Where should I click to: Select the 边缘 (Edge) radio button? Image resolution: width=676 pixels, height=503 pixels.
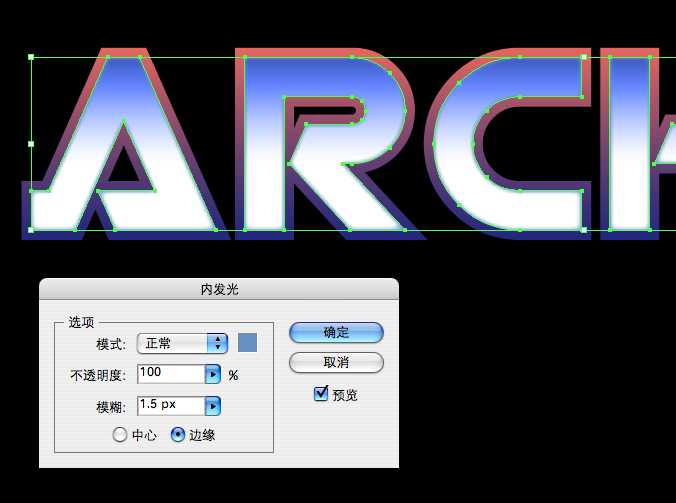[x=178, y=435]
